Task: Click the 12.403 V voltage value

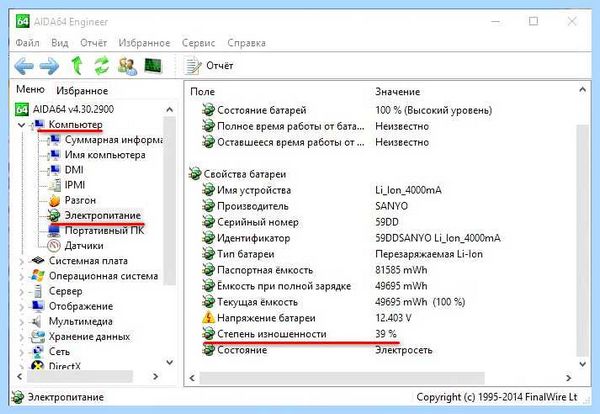Action: click(x=393, y=318)
